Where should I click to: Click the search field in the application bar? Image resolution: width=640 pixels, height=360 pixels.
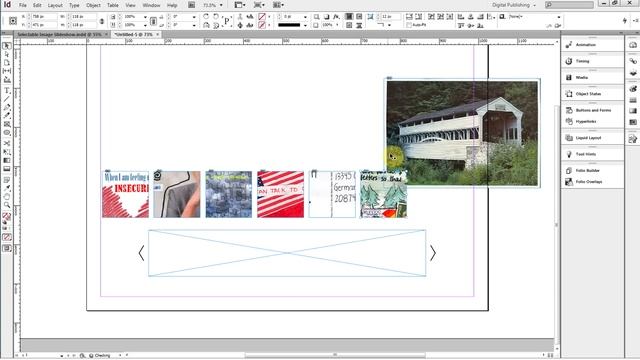[569, 5]
